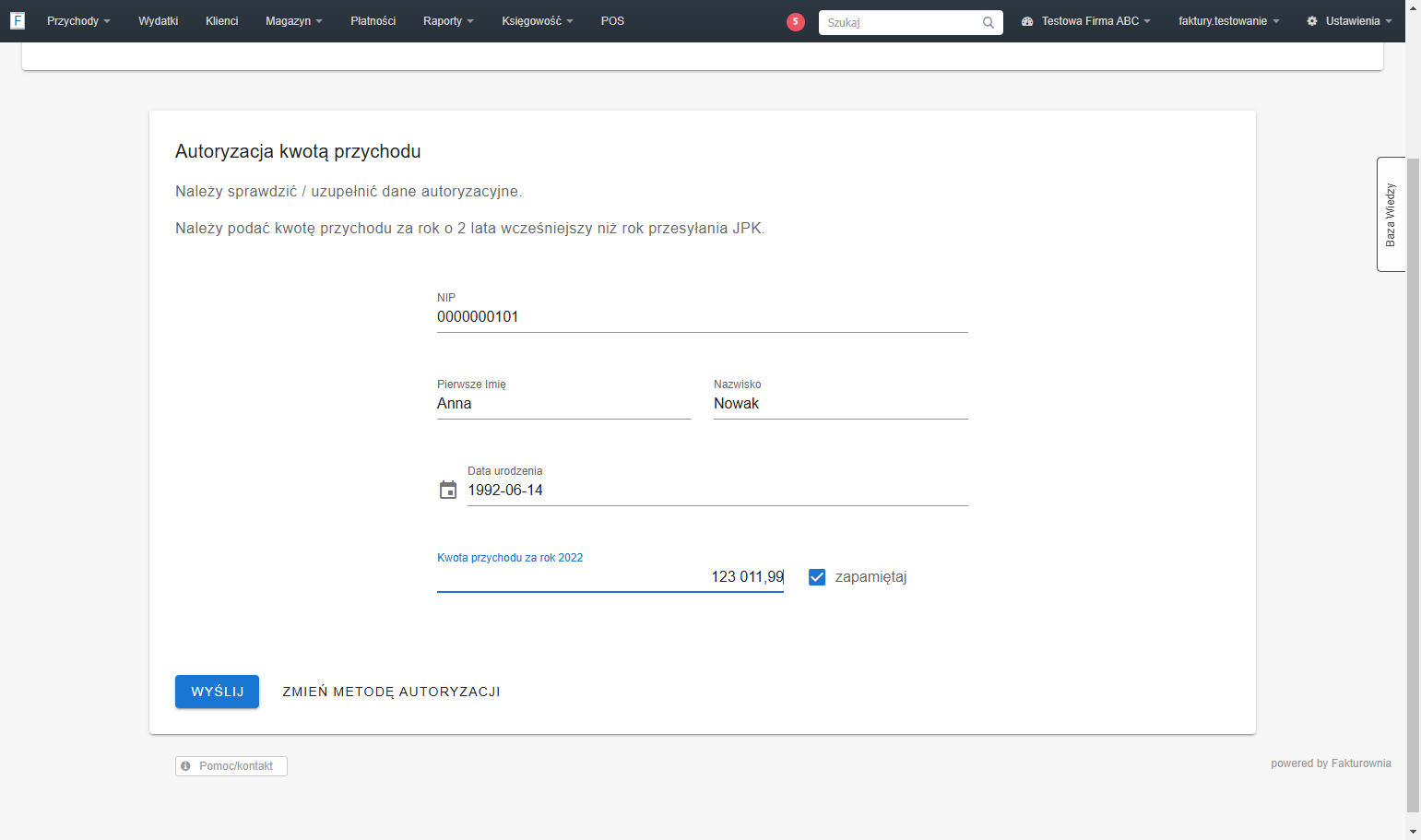The width and height of the screenshot is (1421, 840).
Task: Open the Płatności menu item
Action: 373,21
